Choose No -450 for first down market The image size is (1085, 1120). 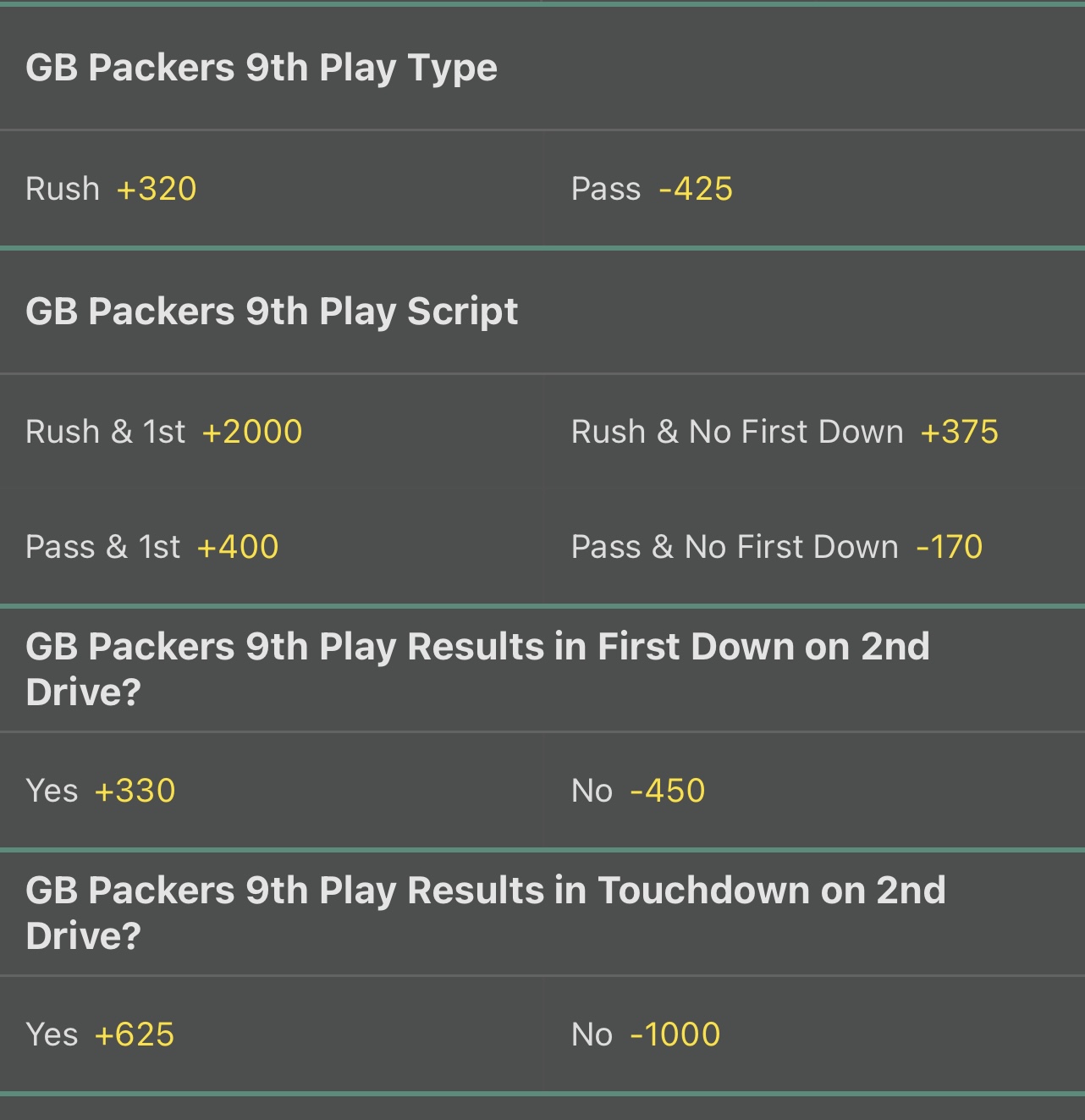click(x=812, y=789)
